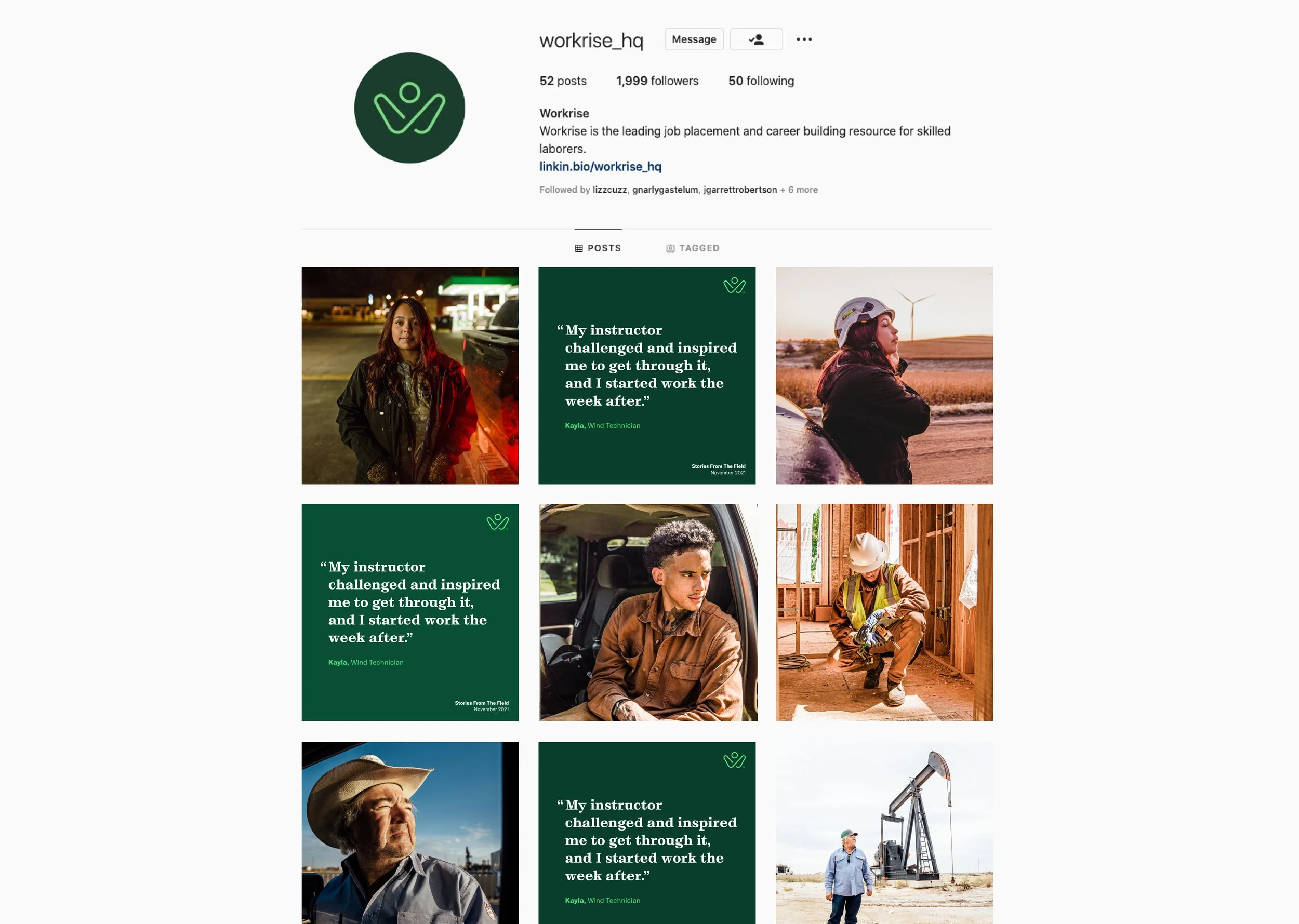Image resolution: width=1299 pixels, height=924 pixels.
Task: Show the 1,999 followers list
Action: click(x=657, y=81)
